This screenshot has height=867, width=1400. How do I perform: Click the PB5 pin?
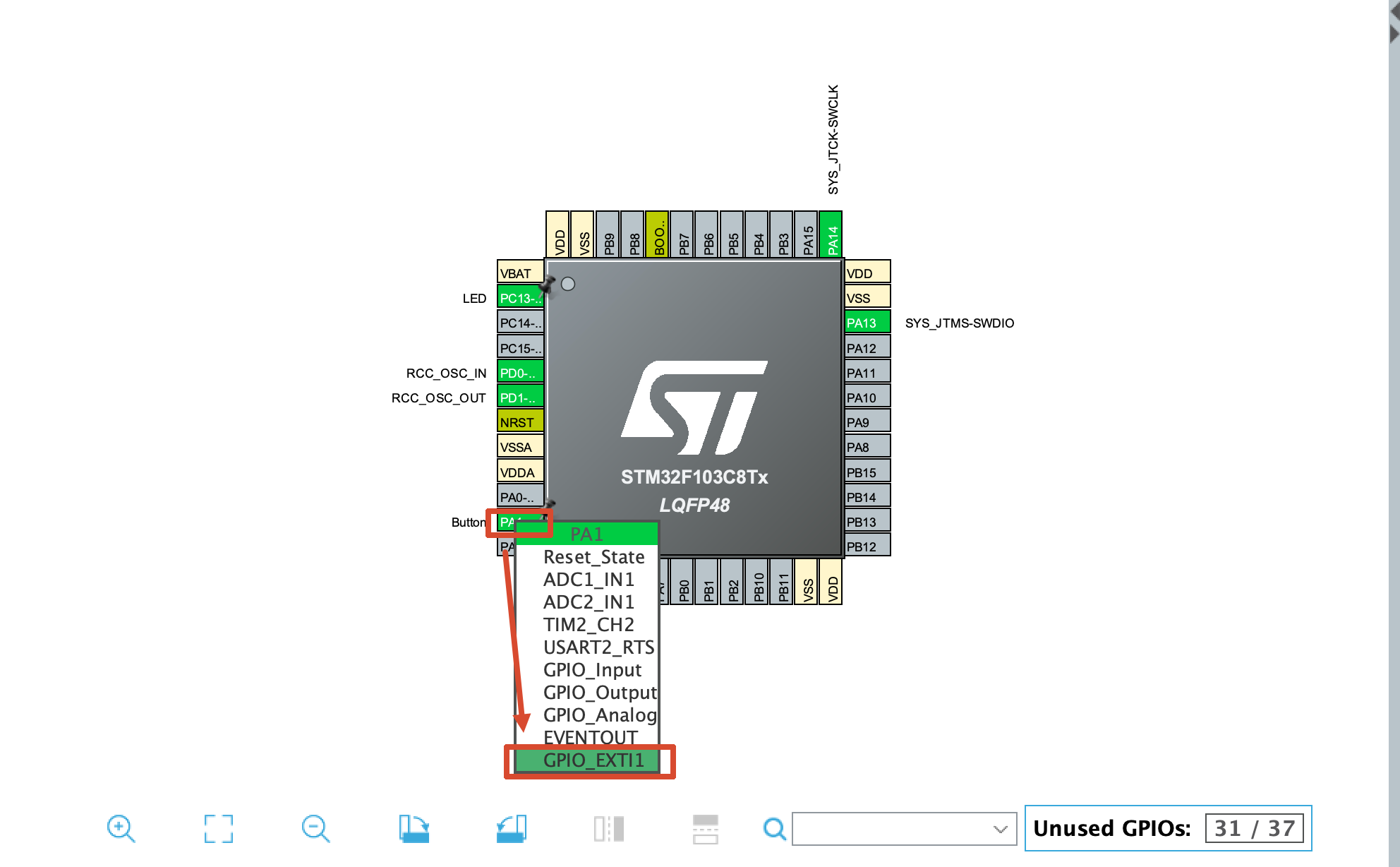(732, 234)
